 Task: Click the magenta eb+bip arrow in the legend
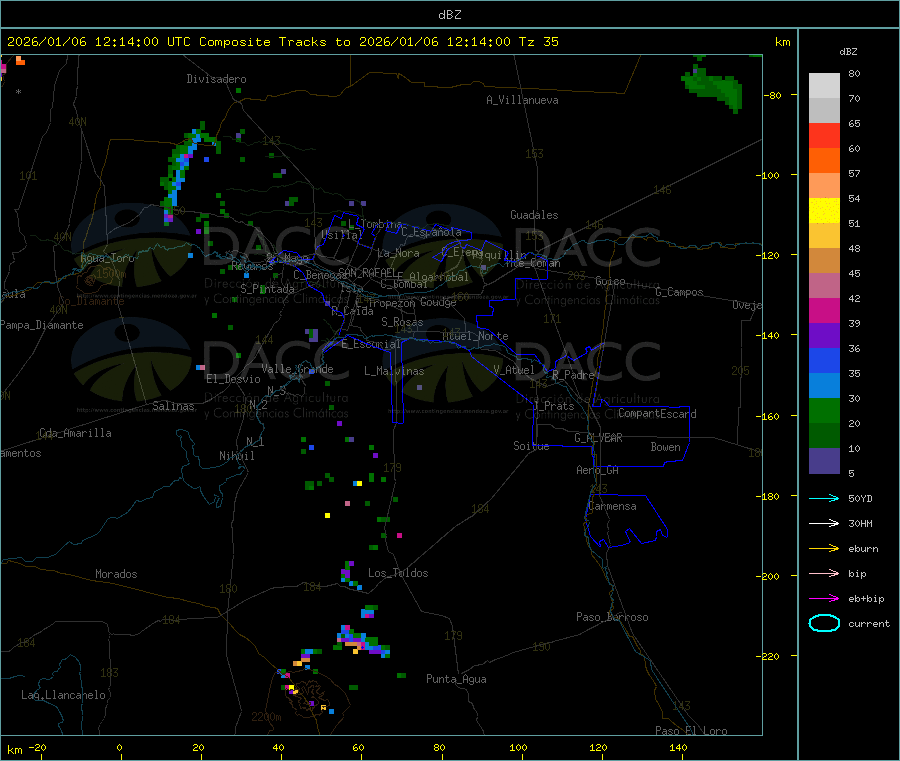pyautogui.click(x=824, y=599)
